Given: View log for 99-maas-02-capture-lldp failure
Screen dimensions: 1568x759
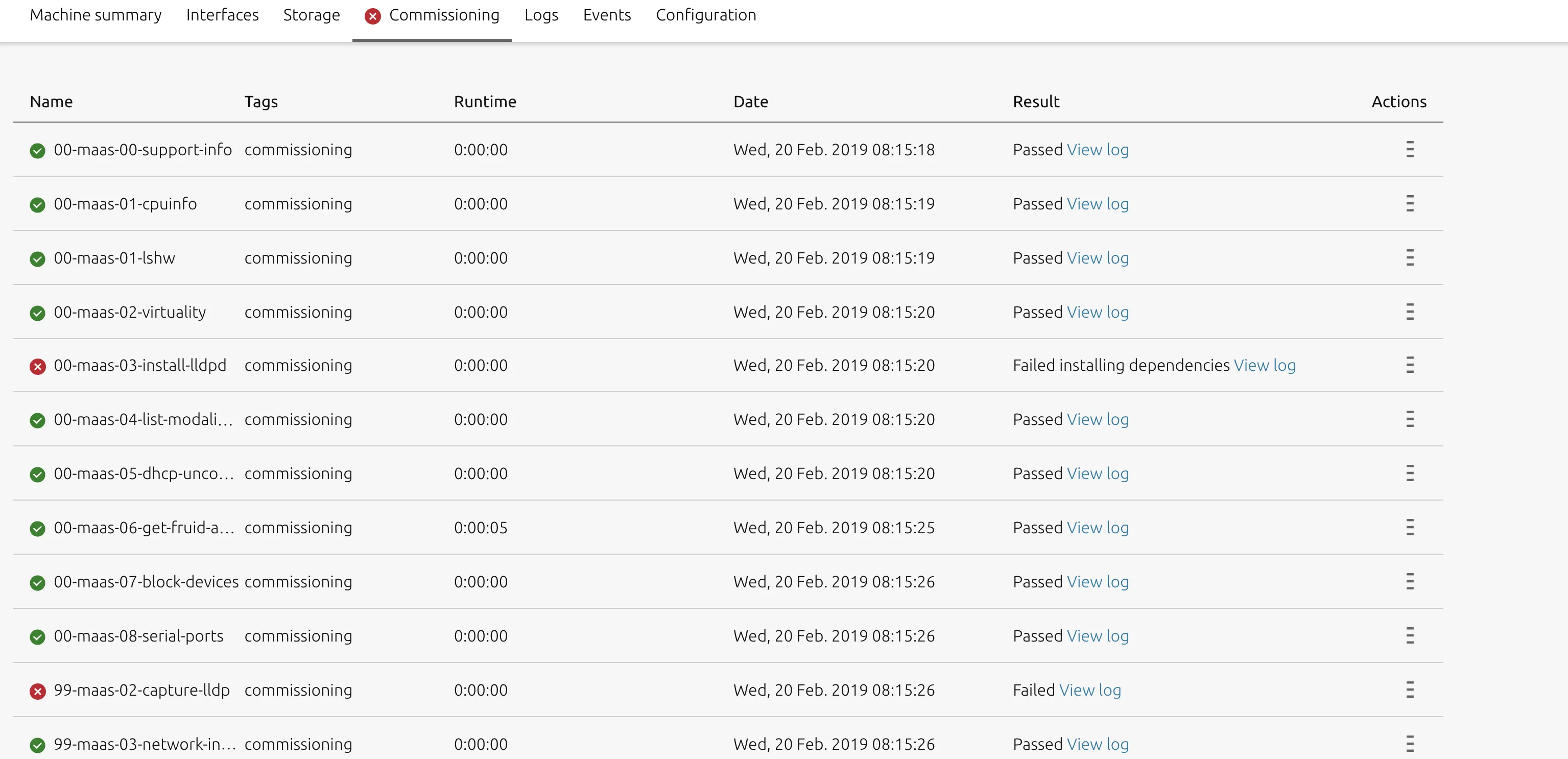Looking at the screenshot, I should 1089,690.
